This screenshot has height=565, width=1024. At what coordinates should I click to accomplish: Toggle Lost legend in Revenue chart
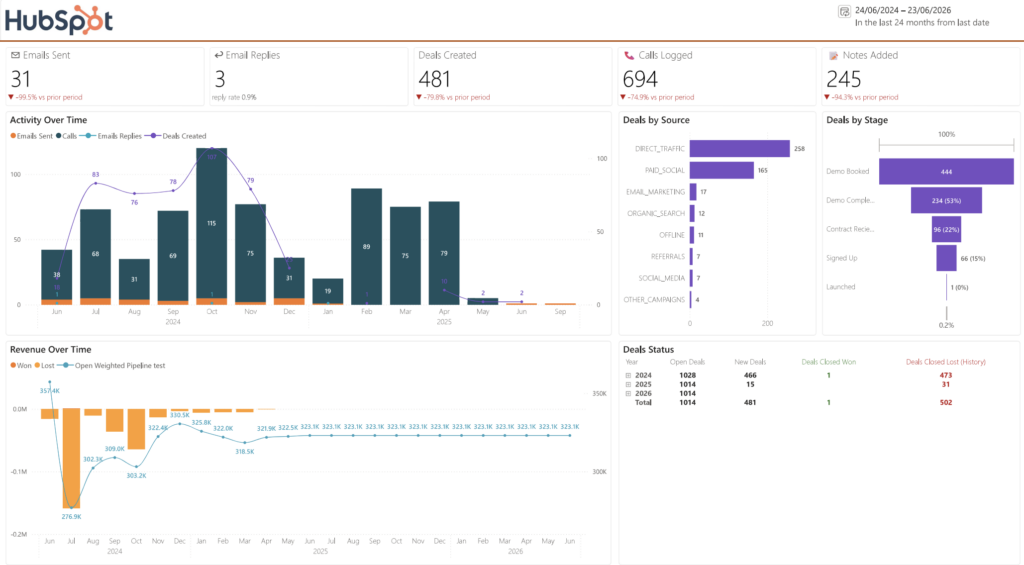click(44, 366)
